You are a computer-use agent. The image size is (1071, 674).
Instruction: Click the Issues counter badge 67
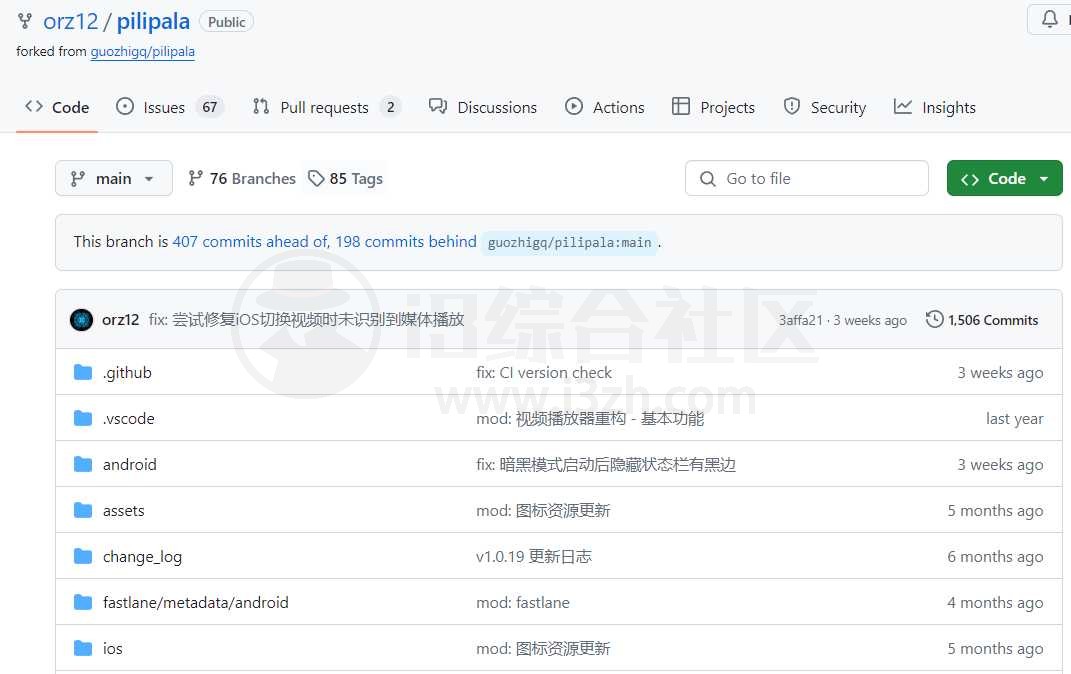(210, 107)
